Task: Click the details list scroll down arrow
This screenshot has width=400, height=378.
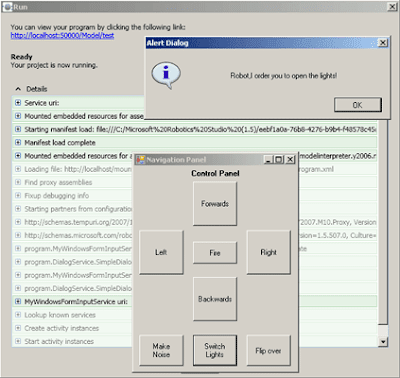Action: pyautogui.click(x=383, y=342)
